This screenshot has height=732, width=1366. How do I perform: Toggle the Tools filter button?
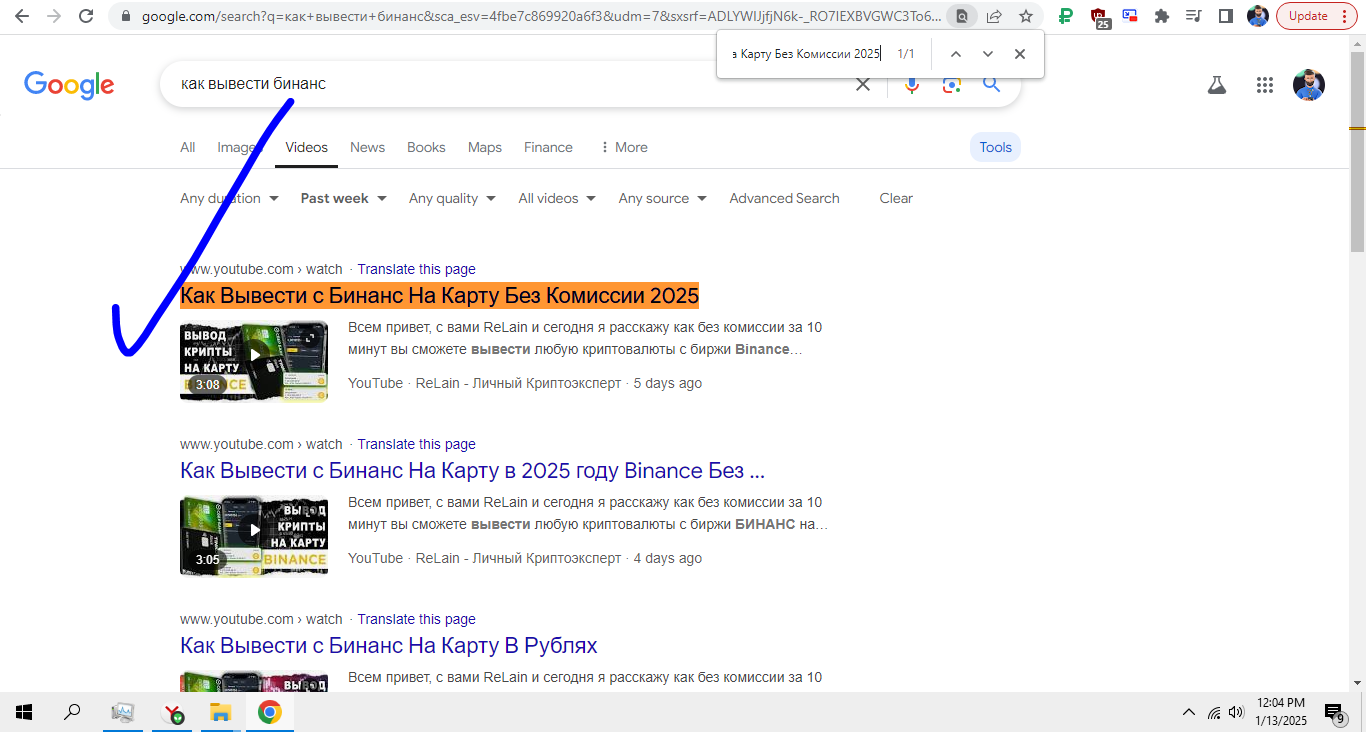click(995, 147)
